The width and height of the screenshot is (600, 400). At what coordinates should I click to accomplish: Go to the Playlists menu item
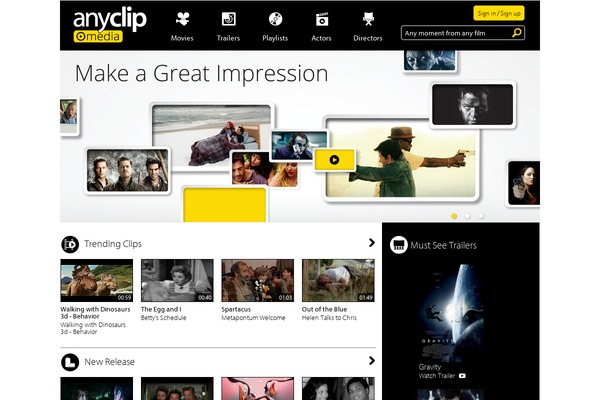click(275, 38)
